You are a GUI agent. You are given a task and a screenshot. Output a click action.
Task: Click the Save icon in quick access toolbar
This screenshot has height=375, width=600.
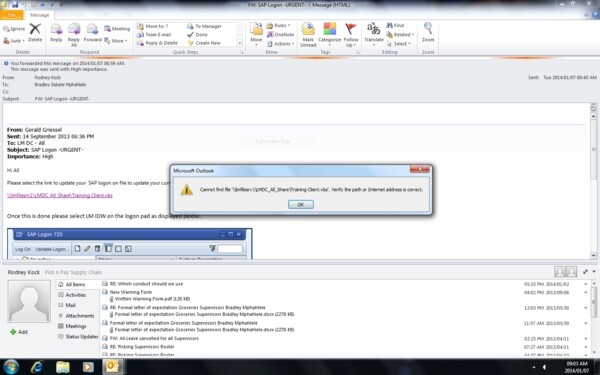tap(15, 5)
